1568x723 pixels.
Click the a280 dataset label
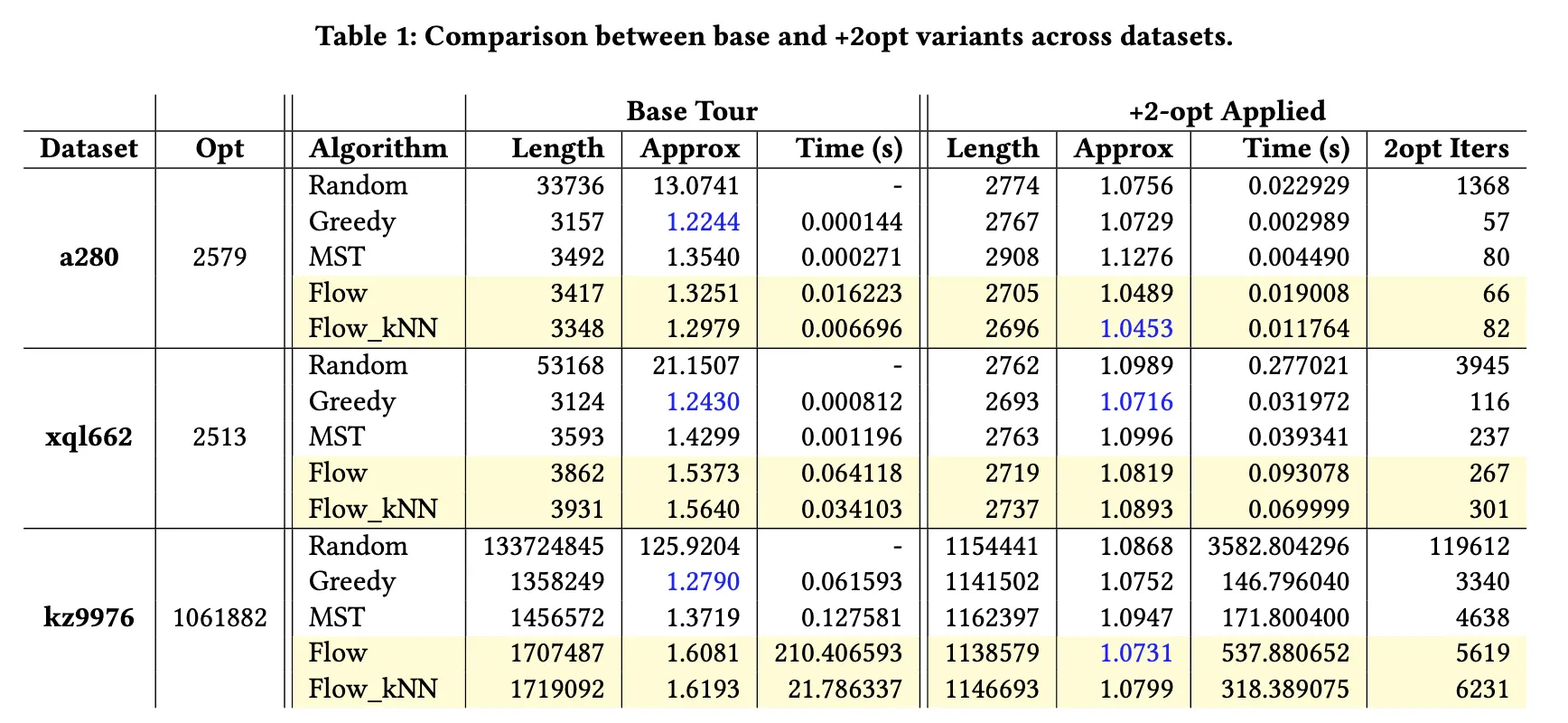(89, 258)
